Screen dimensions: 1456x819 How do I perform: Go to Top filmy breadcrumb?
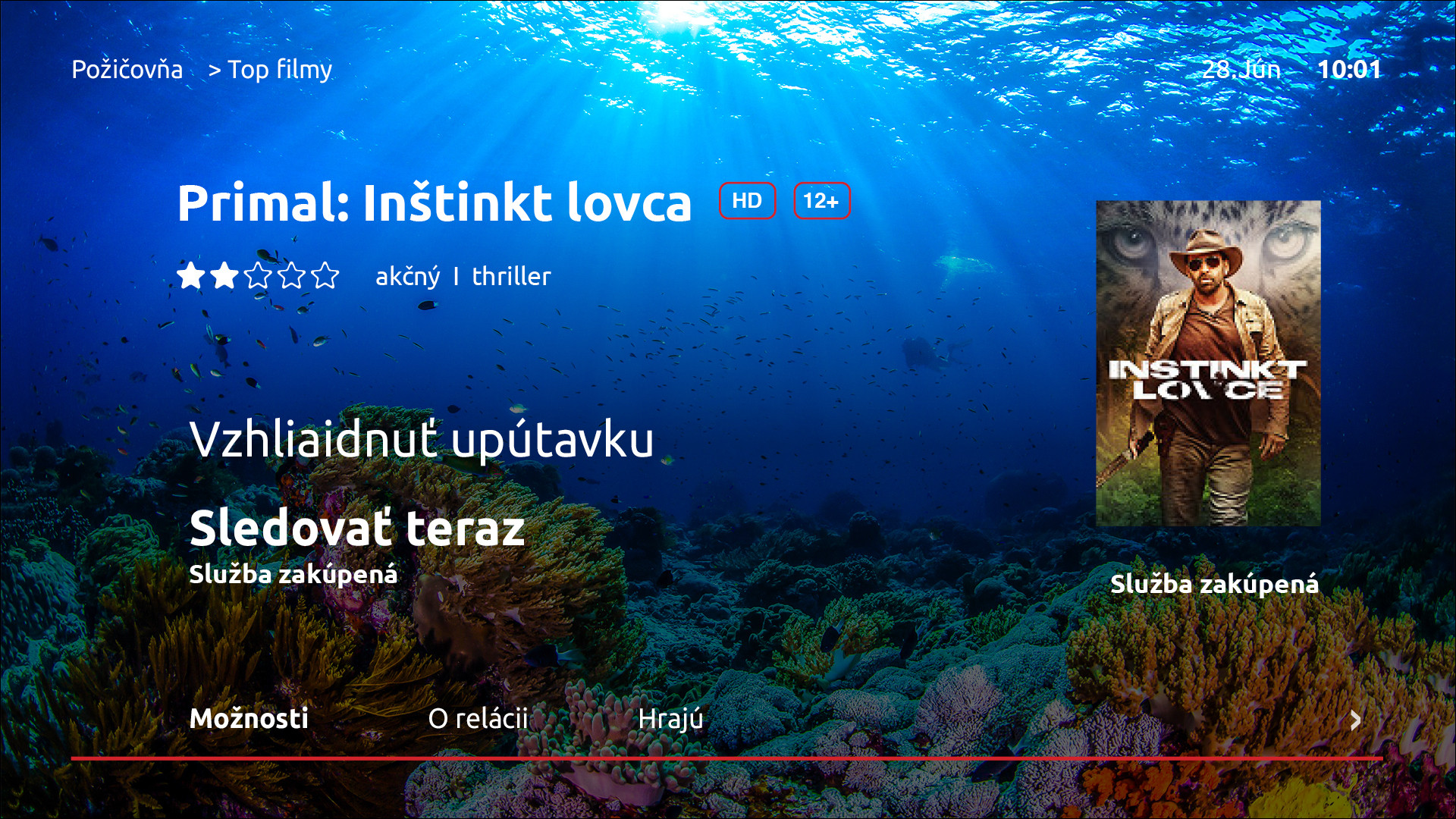coord(280,70)
